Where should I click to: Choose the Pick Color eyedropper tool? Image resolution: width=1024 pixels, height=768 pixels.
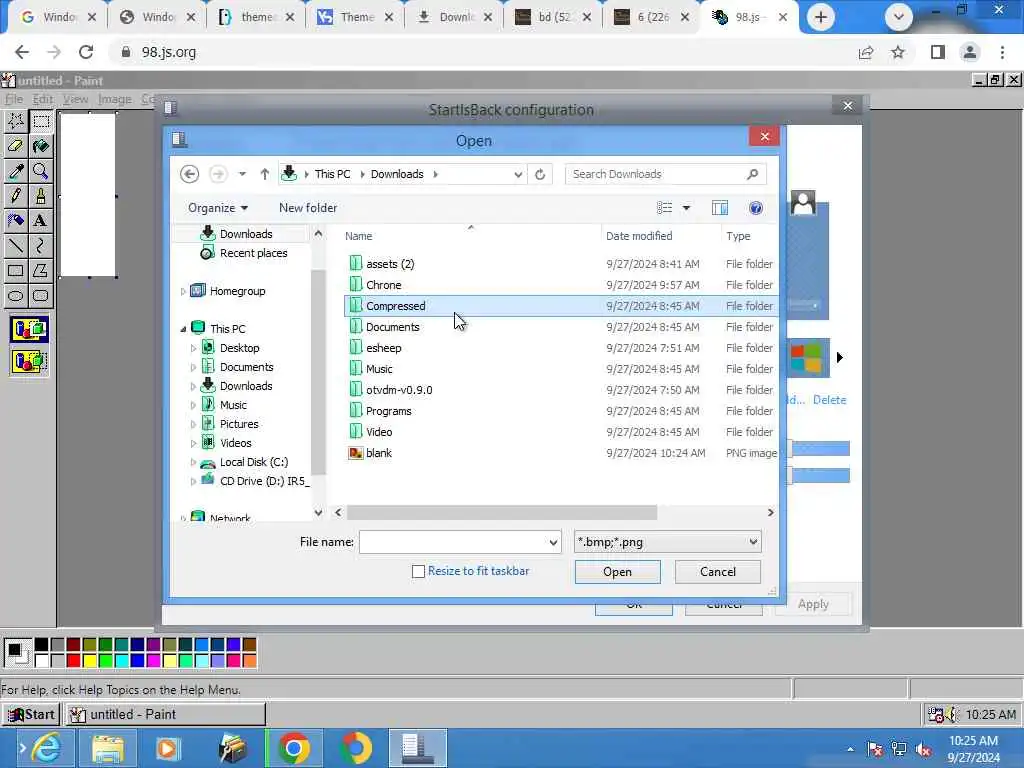[16, 171]
